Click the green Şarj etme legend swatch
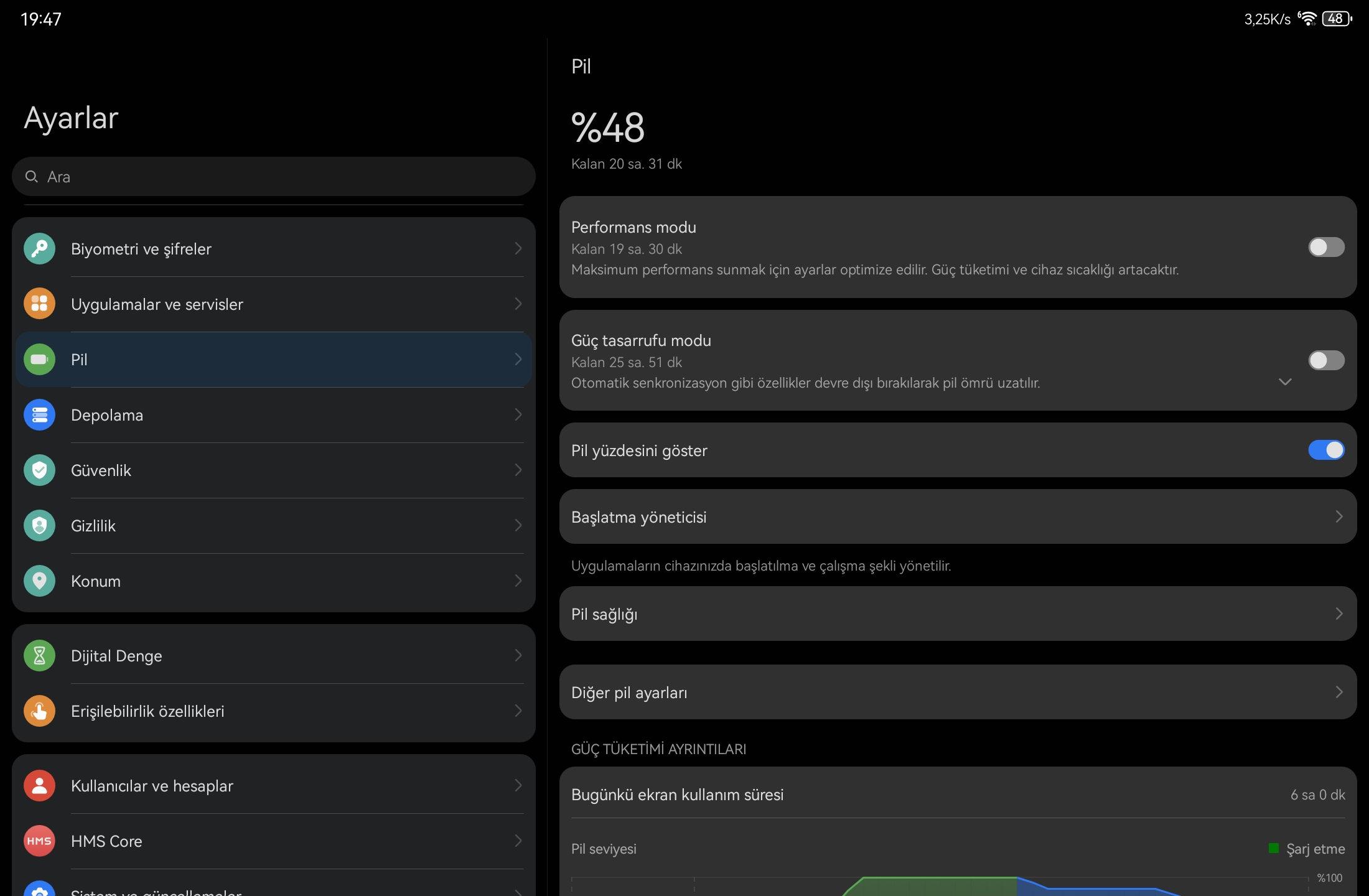The image size is (1369, 896). (1273, 849)
